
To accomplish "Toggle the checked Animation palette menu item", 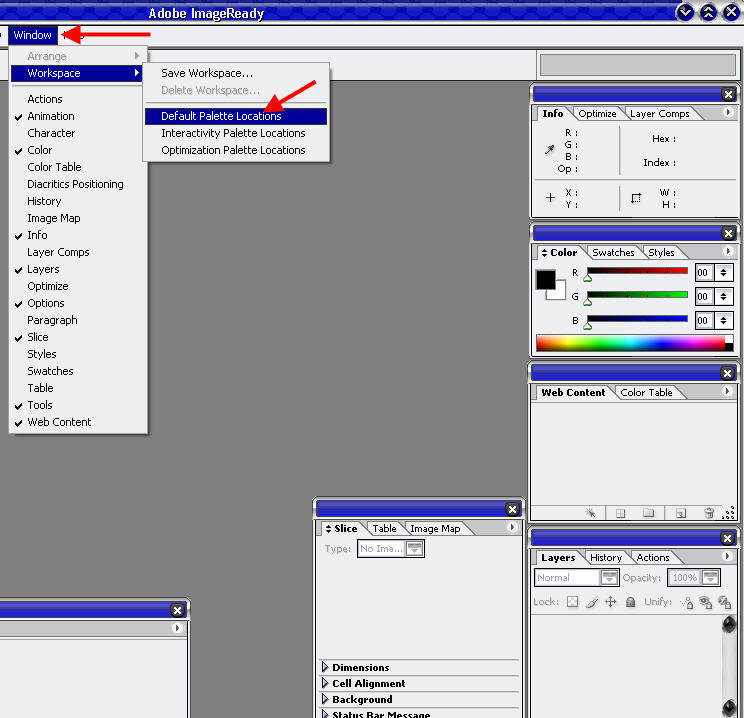I will click(51, 116).
